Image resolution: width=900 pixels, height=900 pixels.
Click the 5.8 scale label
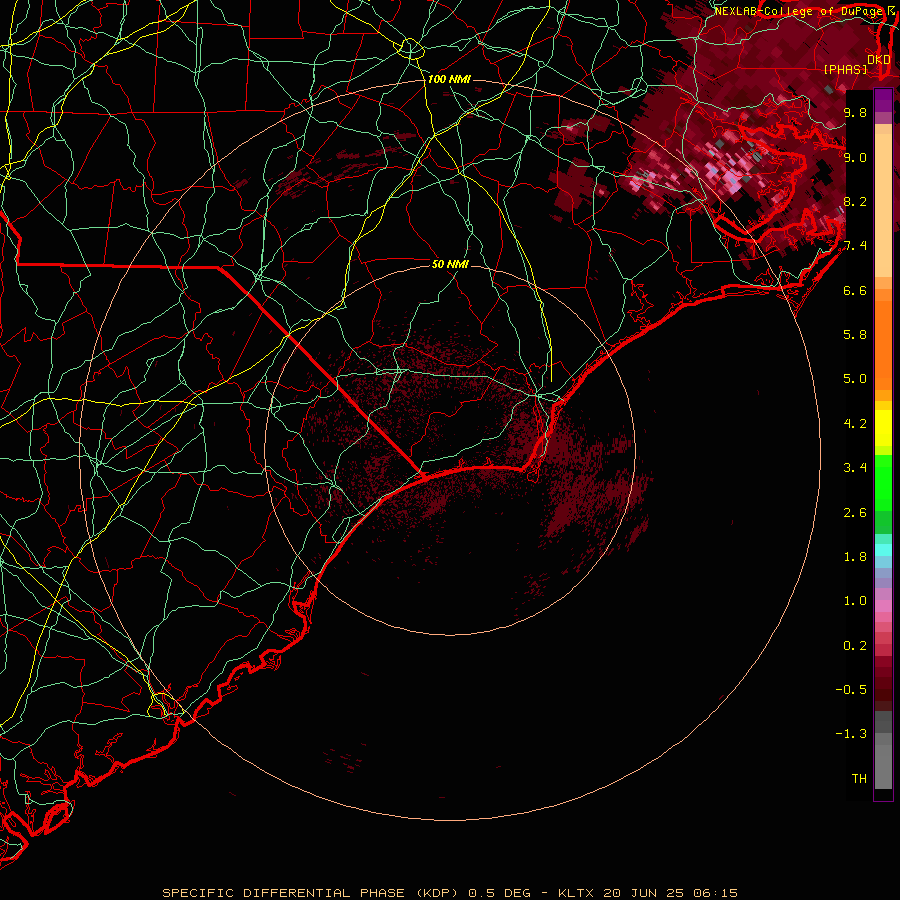855,335
